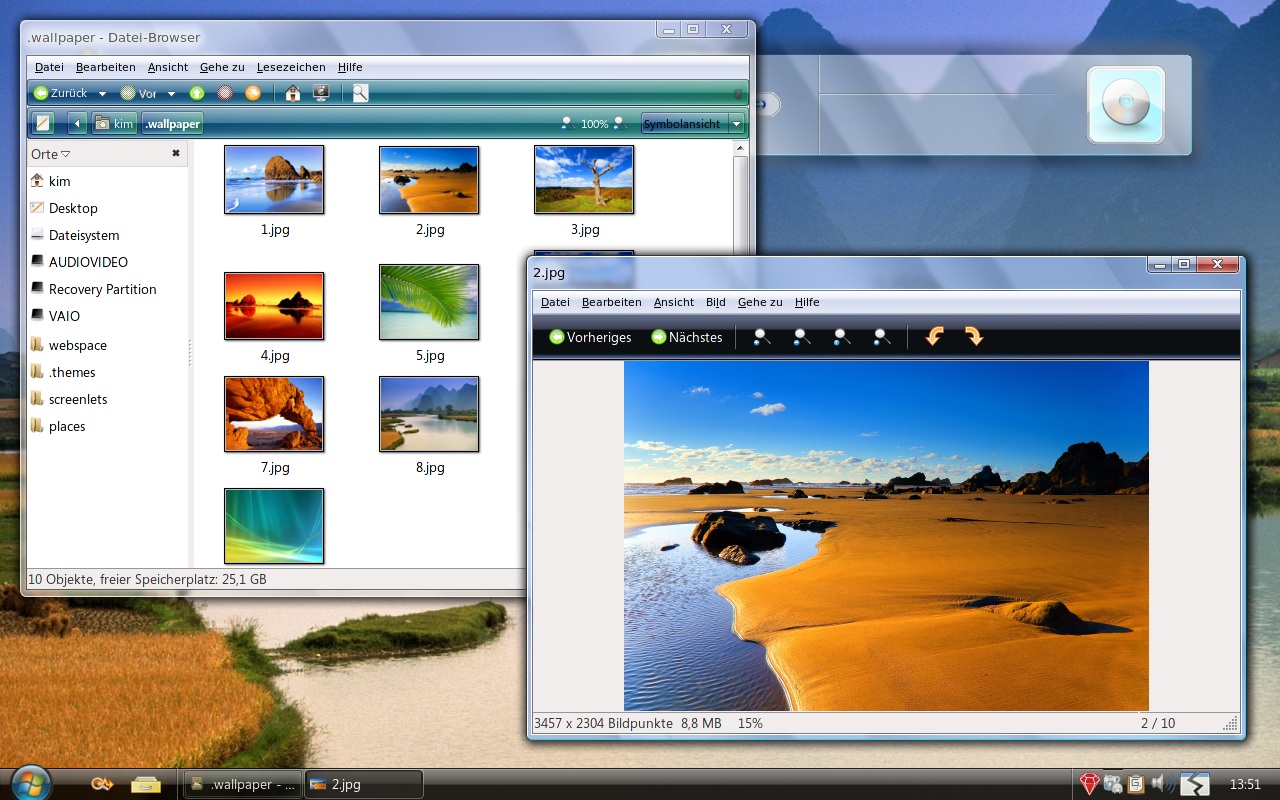The height and width of the screenshot is (800, 1280).
Task: Rotate 2.jpg clockwise with the orange arrow
Action: coord(974,337)
